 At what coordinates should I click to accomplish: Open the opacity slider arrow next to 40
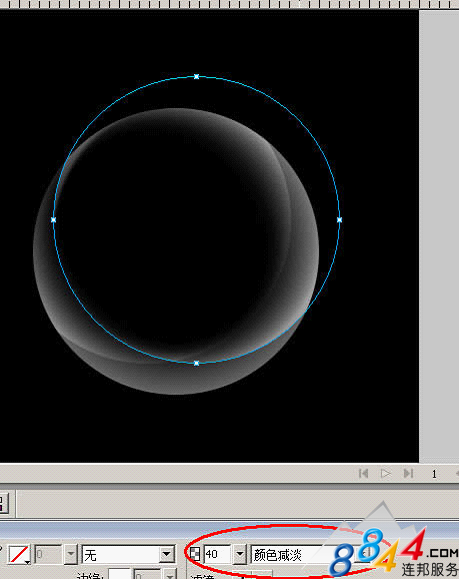pos(240,554)
